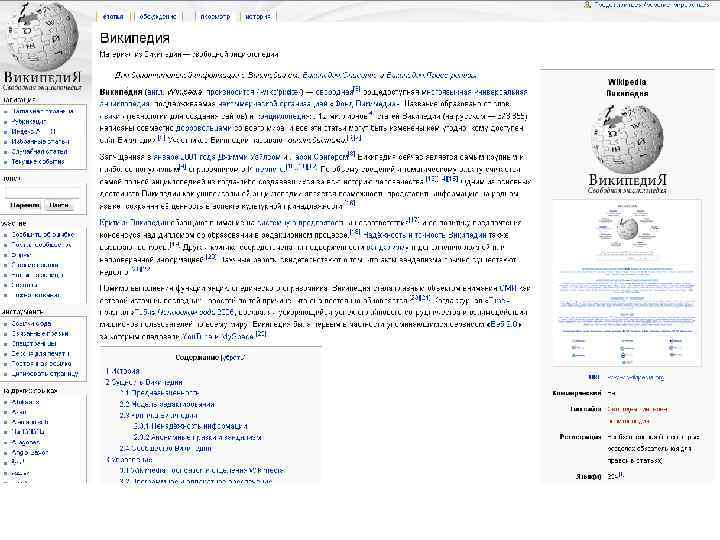Jump to contents entry 1 История
The image size is (720, 540).
(x=123, y=371)
